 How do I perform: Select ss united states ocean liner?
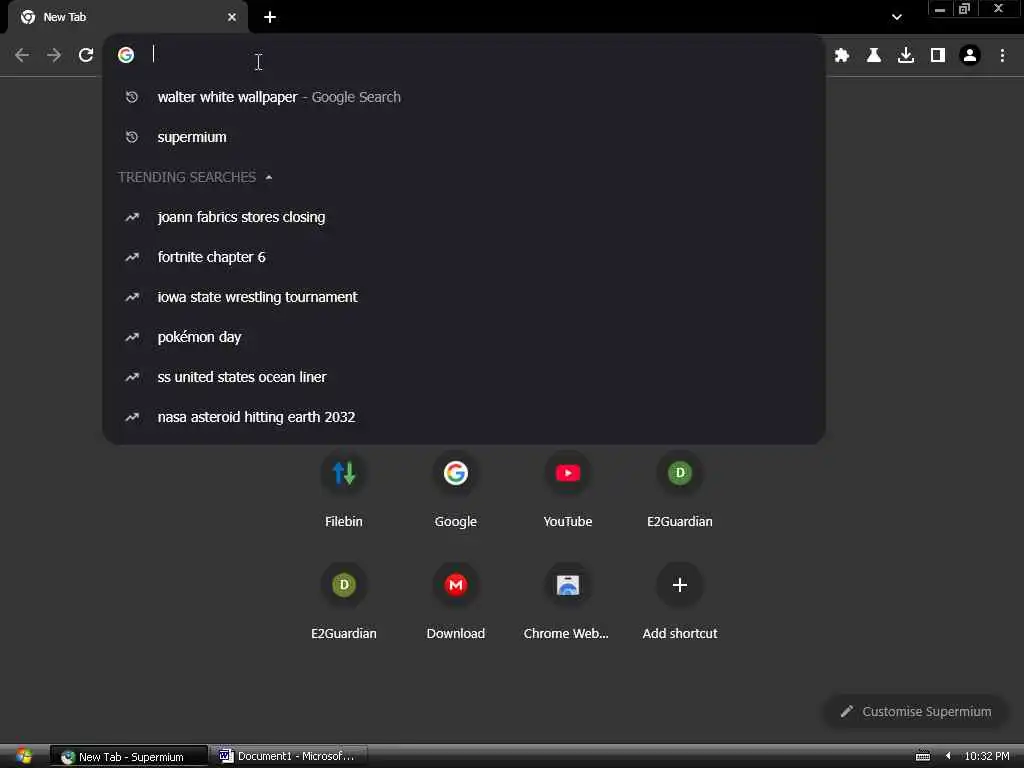click(x=464, y=377)
